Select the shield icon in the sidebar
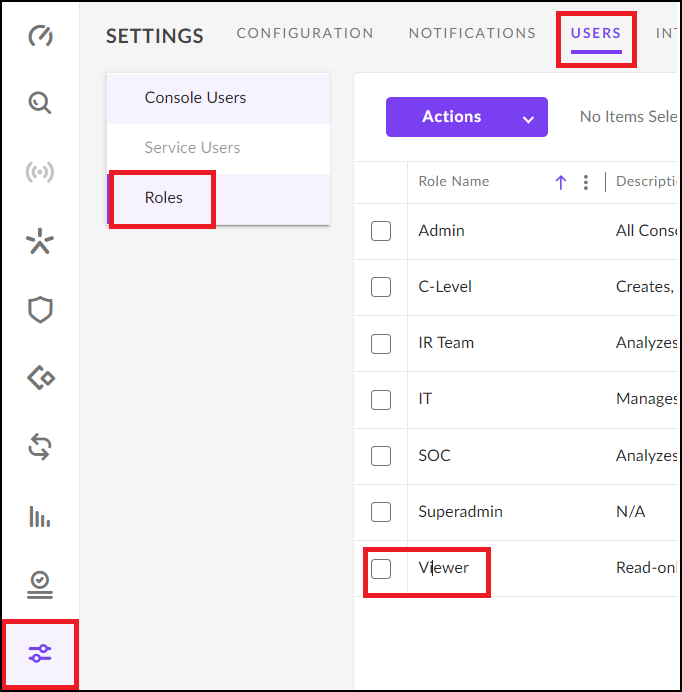 (40, 310)
